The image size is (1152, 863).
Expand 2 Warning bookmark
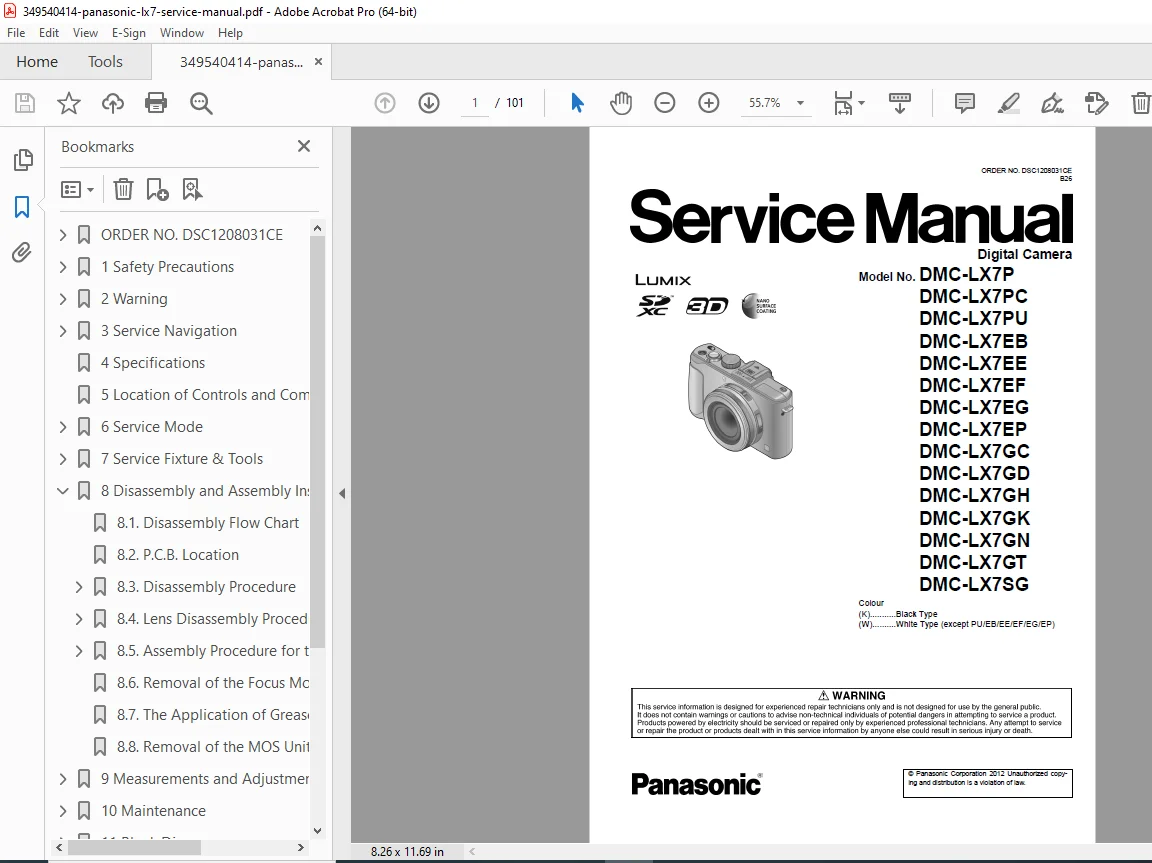(x=63, y=299)
